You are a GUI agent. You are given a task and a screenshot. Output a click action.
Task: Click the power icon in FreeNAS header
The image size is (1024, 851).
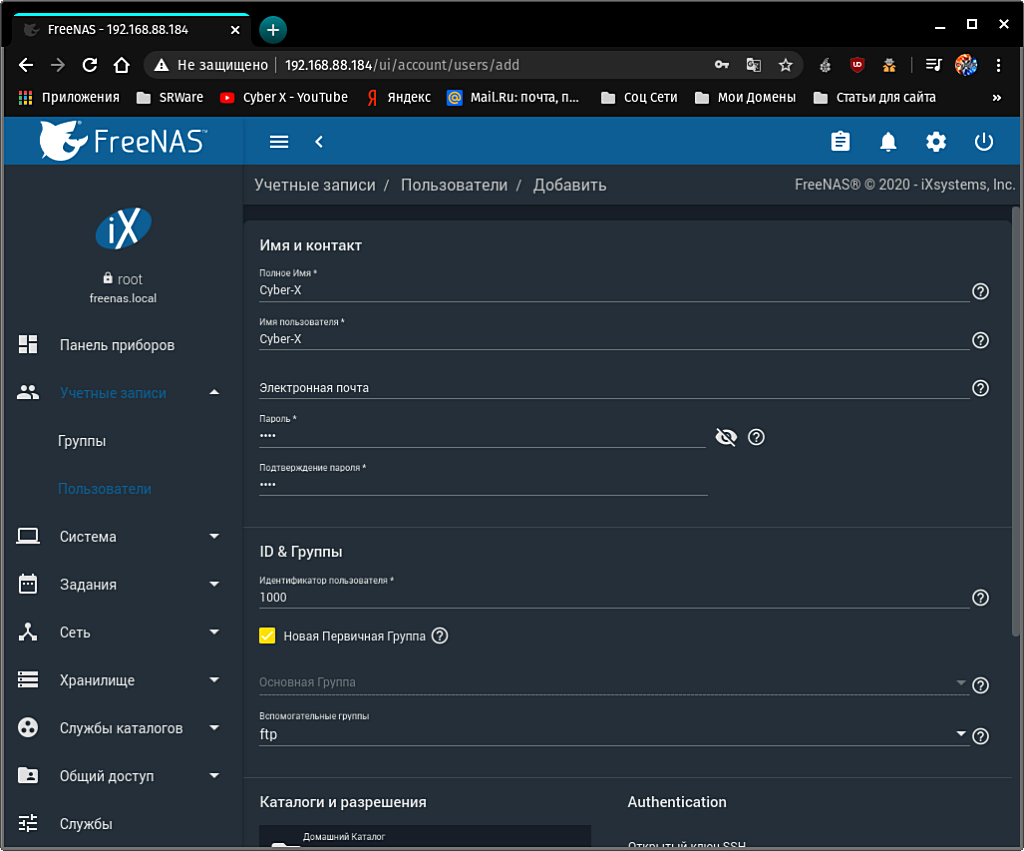[x=984, y=142]
